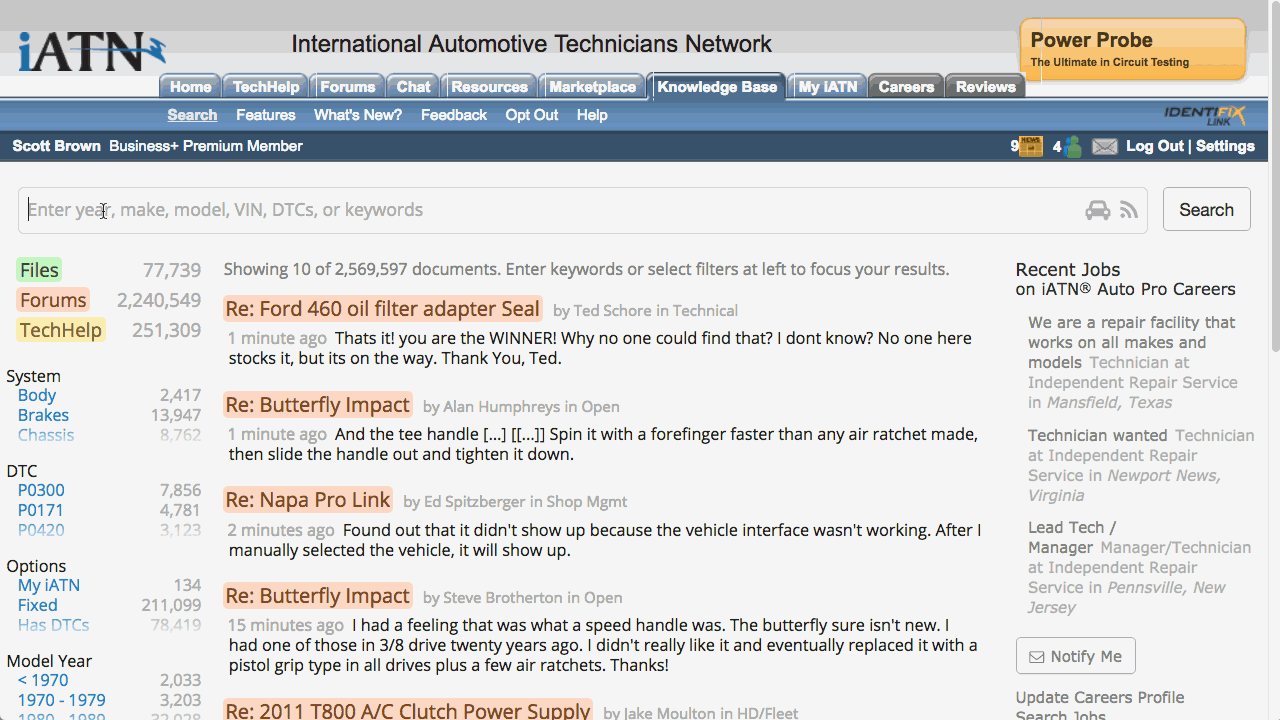The image size is (1280, 720).
Task: Click the RSS feed icon in search box
Action: tap(1129, 210)
